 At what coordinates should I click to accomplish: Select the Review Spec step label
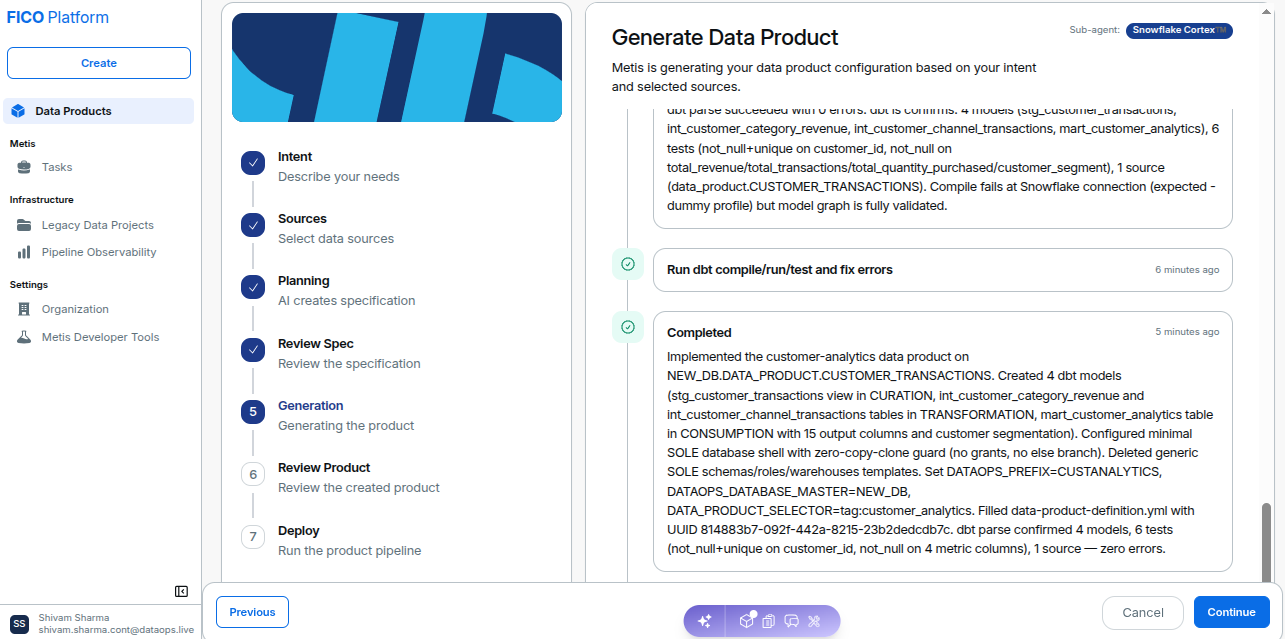click(315, 344)
